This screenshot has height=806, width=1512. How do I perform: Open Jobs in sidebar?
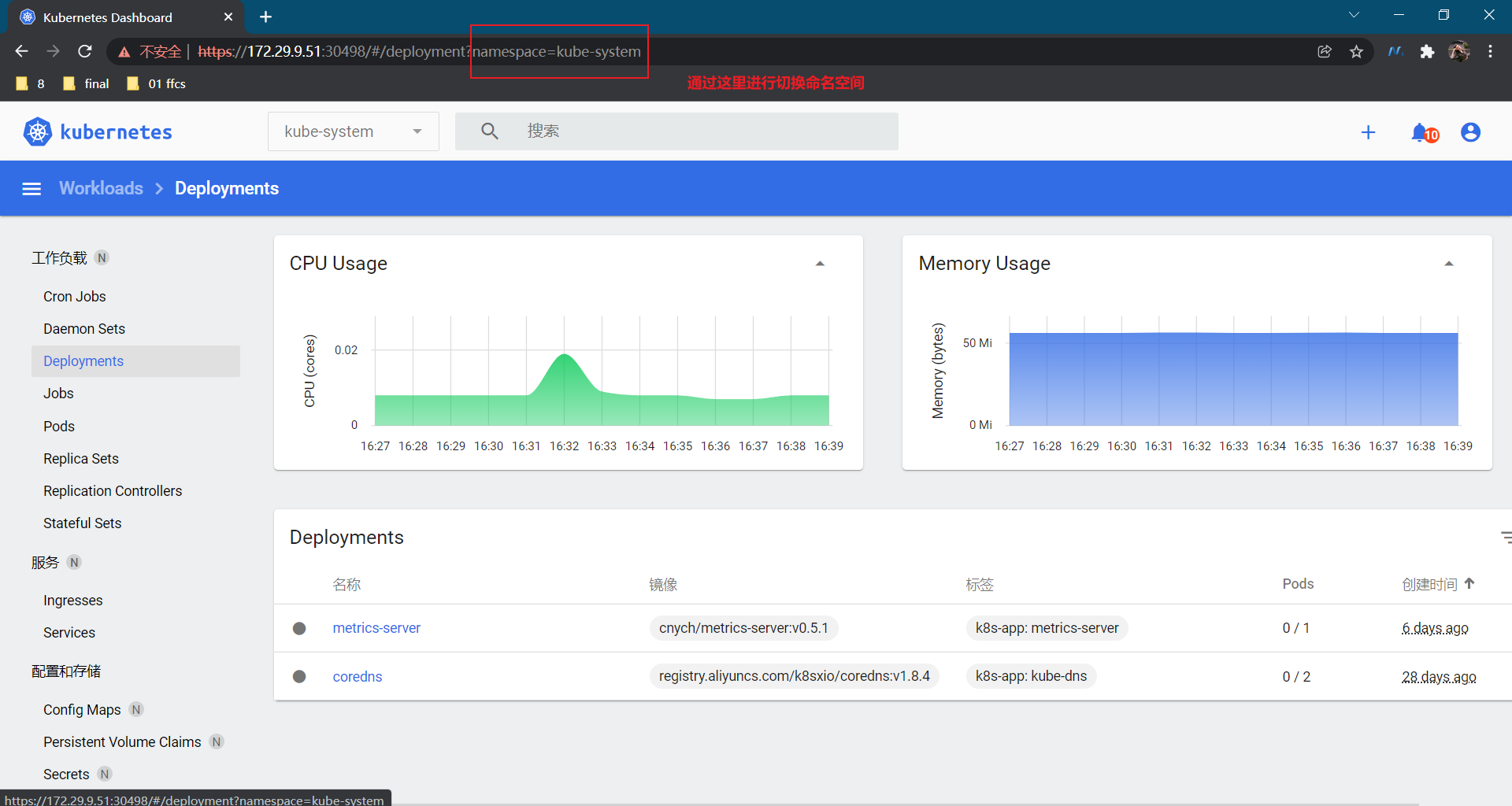[58, 394]
